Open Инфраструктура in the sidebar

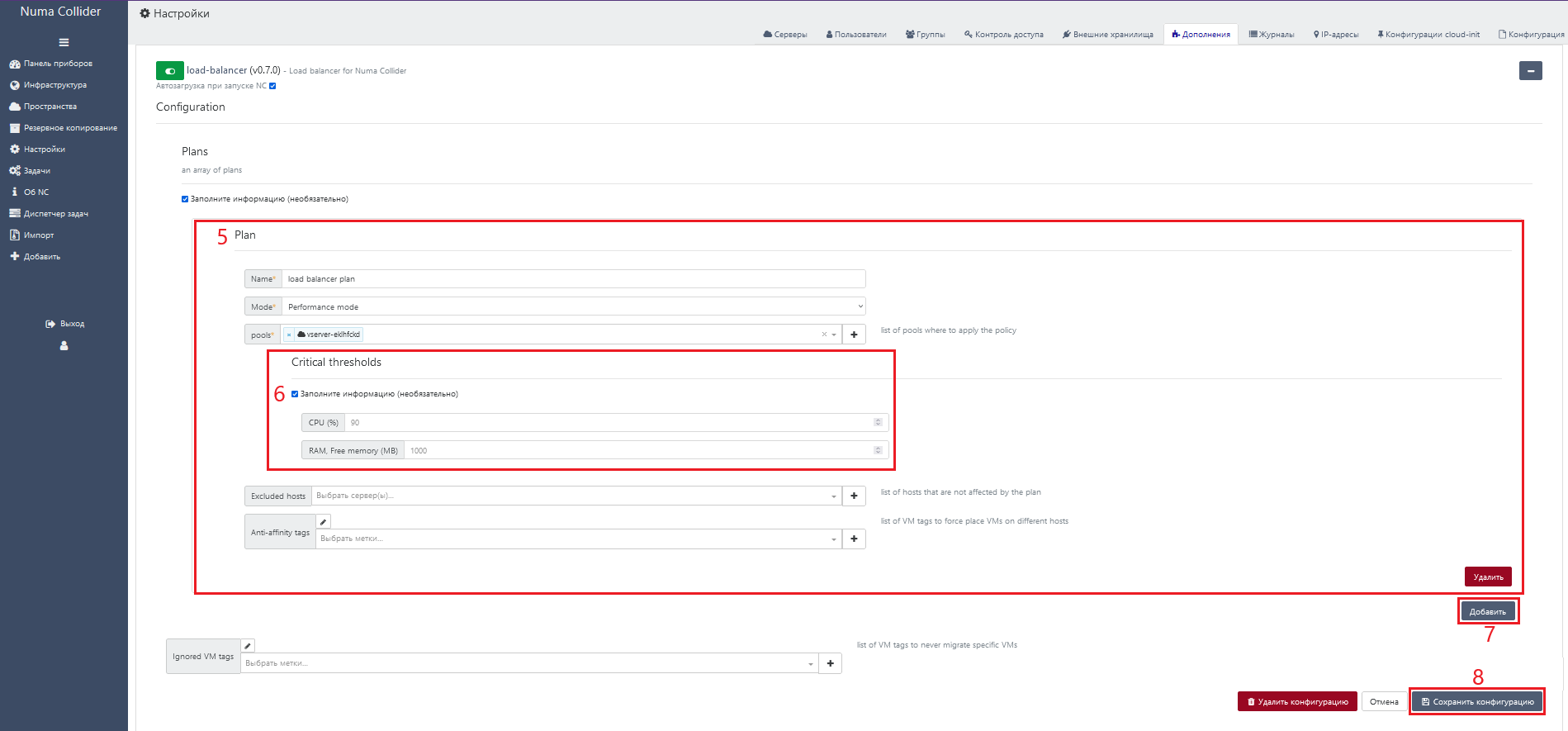coord(48,85)
